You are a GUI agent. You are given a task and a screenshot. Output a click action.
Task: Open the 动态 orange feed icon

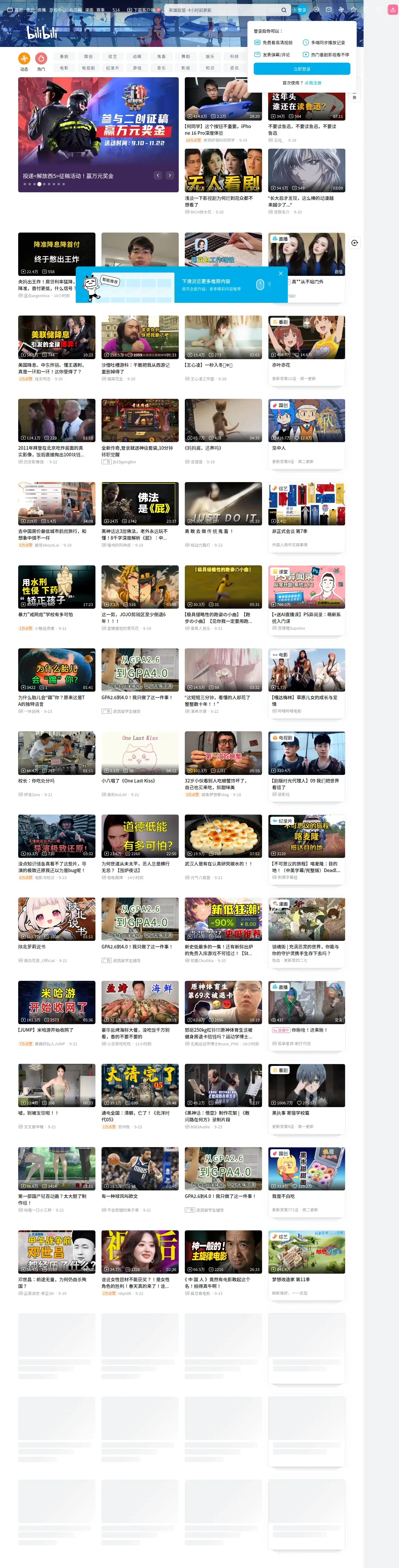24,58
